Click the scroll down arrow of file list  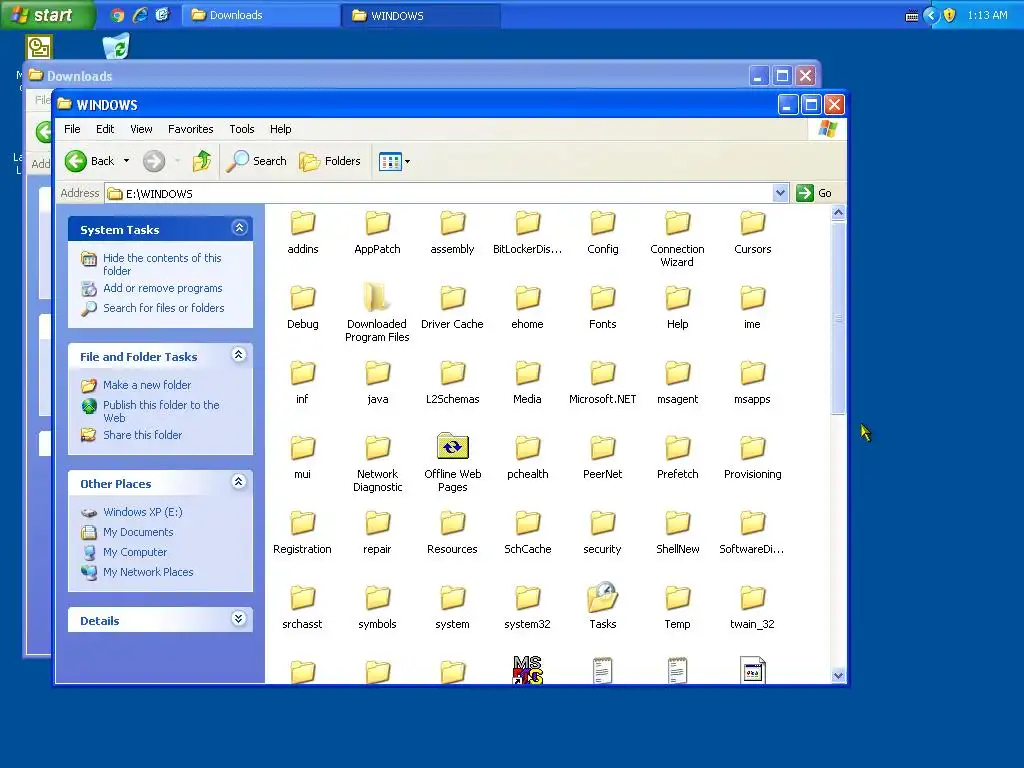(x=838, y=676)
